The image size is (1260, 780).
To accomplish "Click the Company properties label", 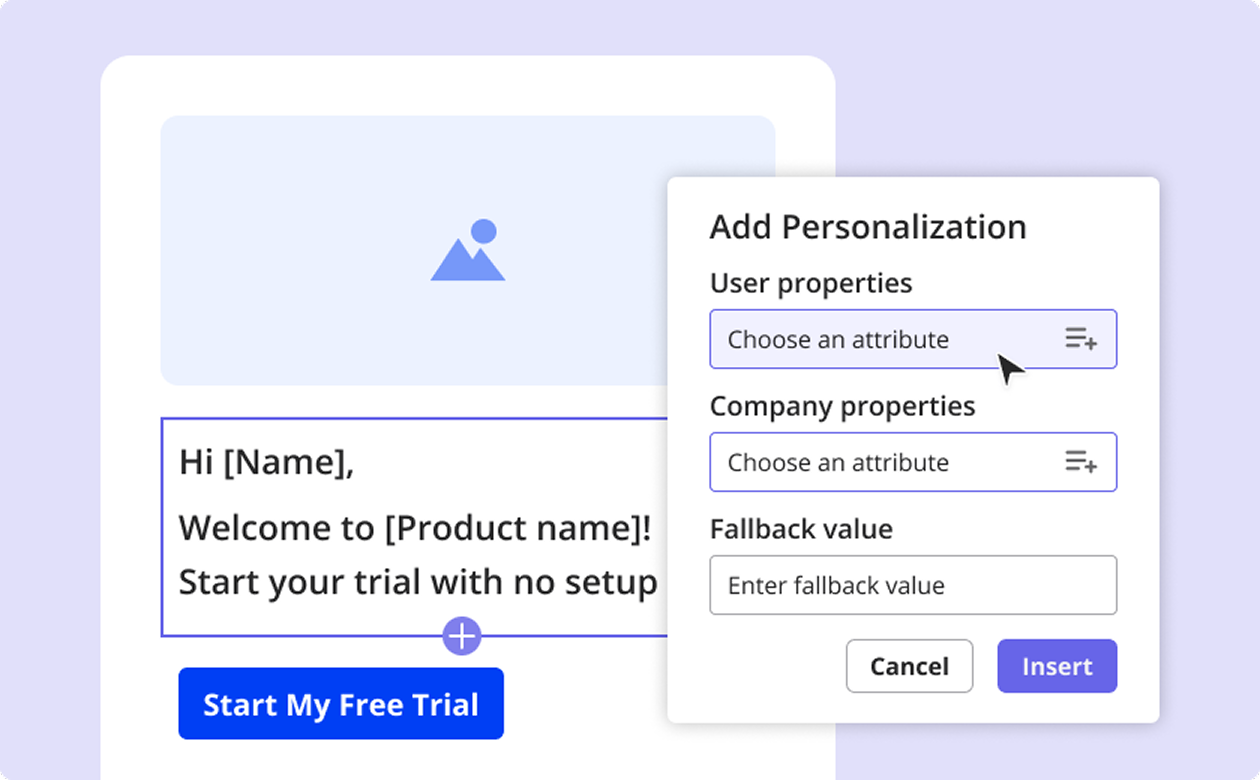I will [842, 406].
